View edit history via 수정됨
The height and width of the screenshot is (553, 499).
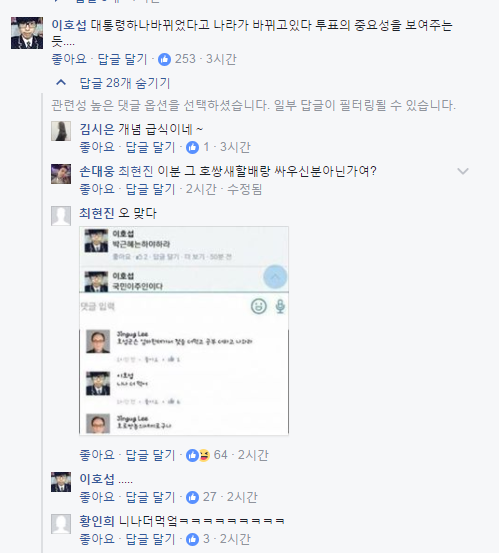[244, 189]
